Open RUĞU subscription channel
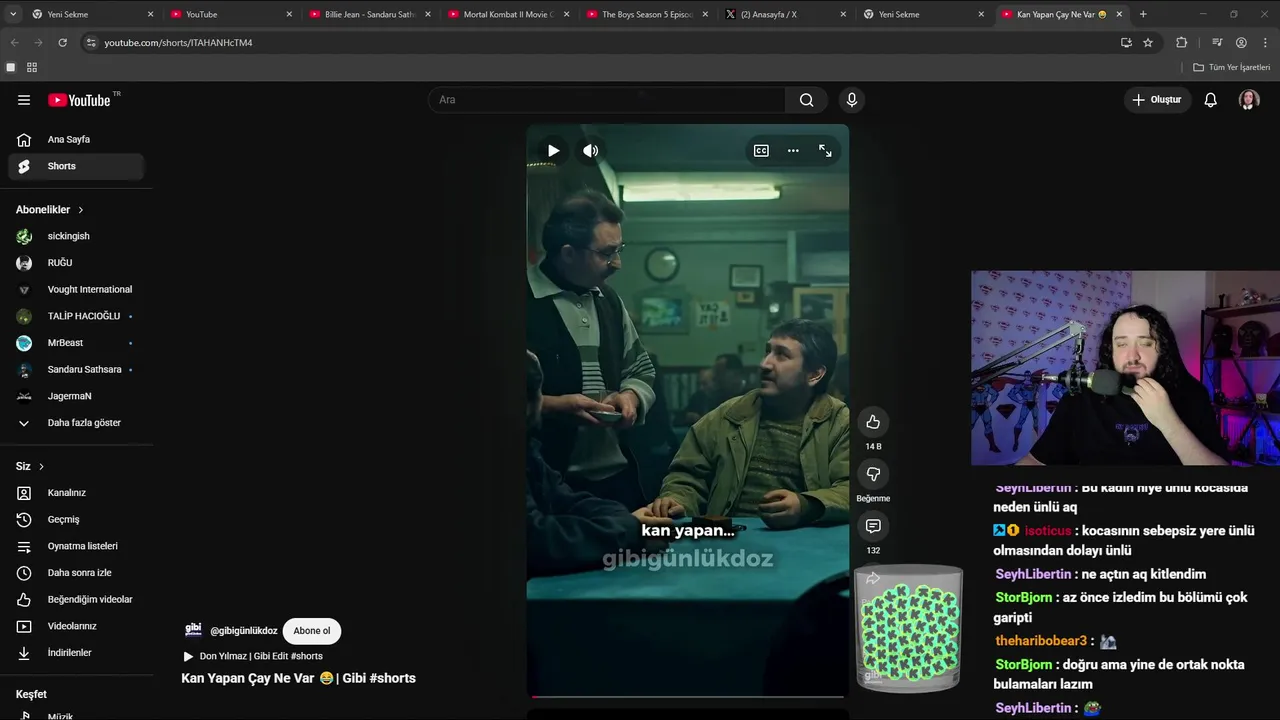 [76, 263]
